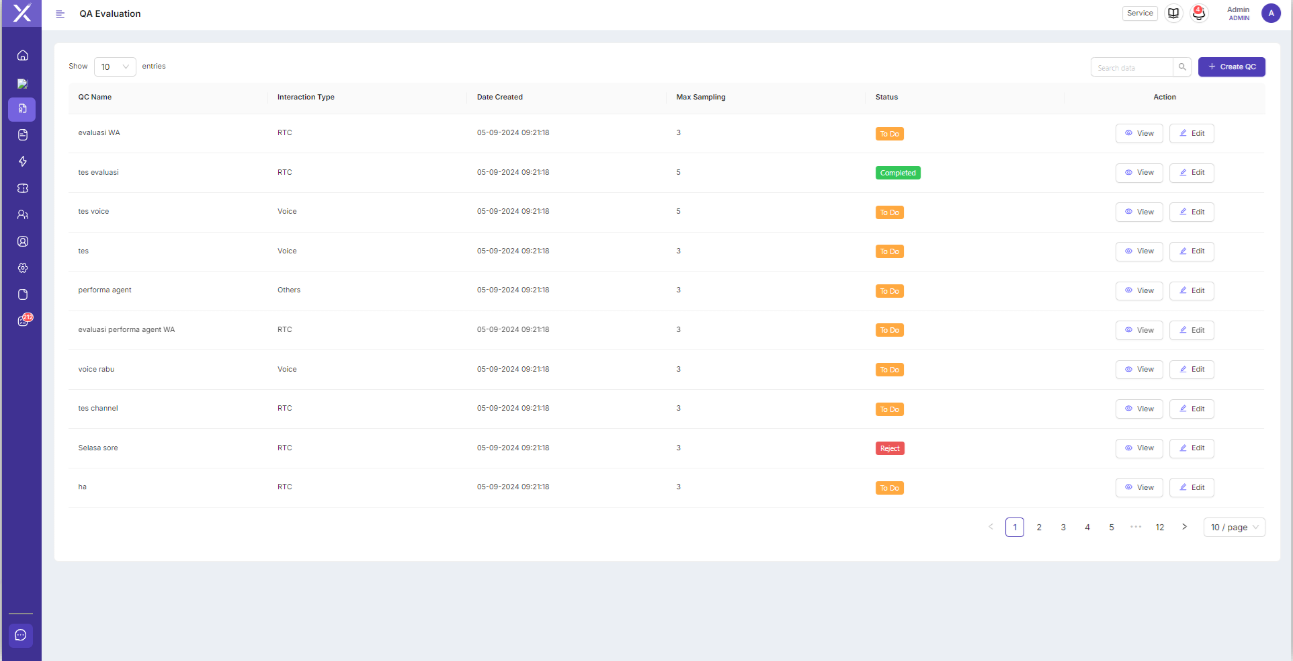Viewport: 1293px width, 661px height.
Task: Click the pagination ellipsis to jump pages
Action: click(x=1136, y=527)
